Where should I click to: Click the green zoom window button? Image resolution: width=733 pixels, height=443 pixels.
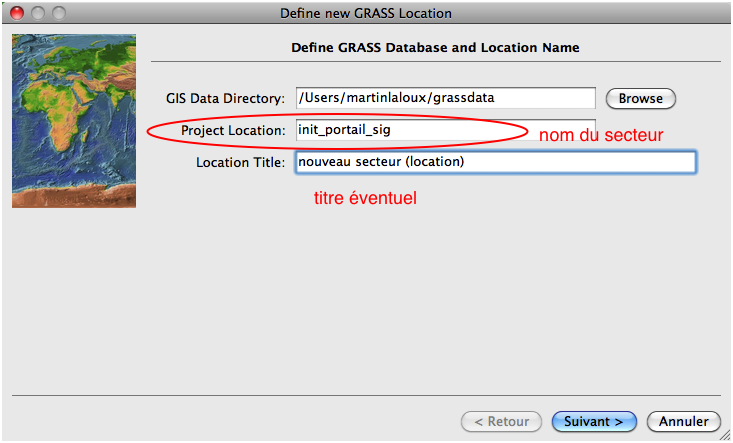click(58, 14)
